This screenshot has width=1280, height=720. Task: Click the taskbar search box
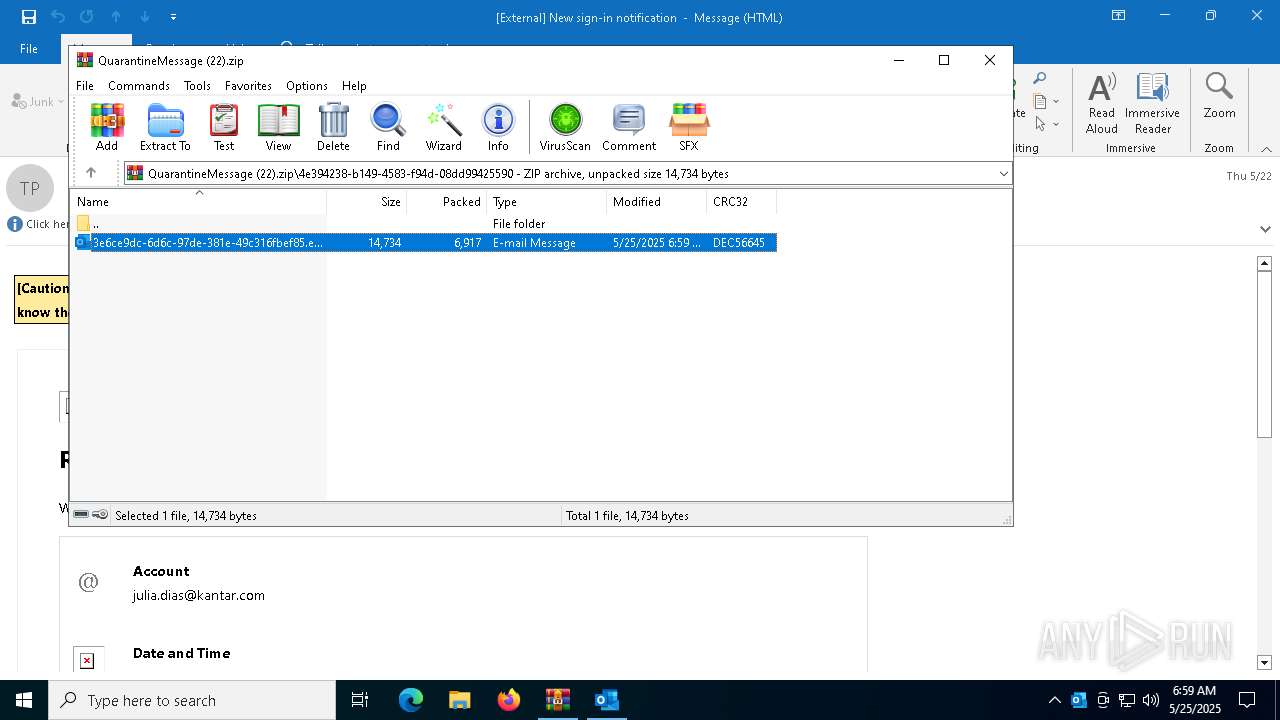tap(192, 700)
